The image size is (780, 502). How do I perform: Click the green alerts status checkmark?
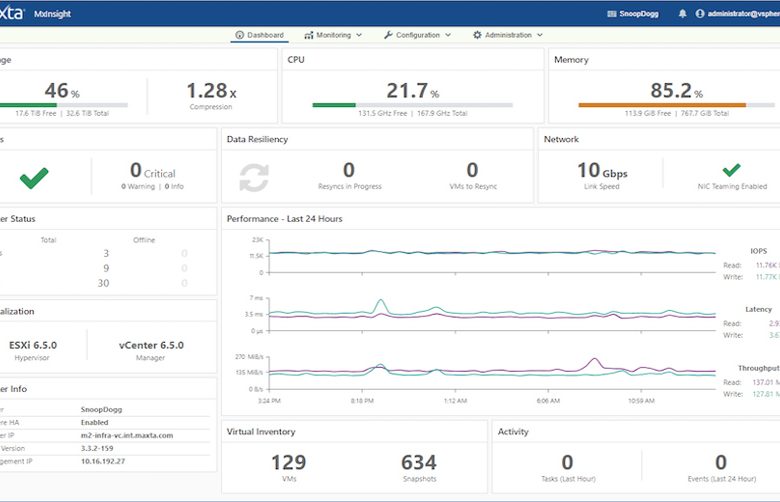[34, 178]
